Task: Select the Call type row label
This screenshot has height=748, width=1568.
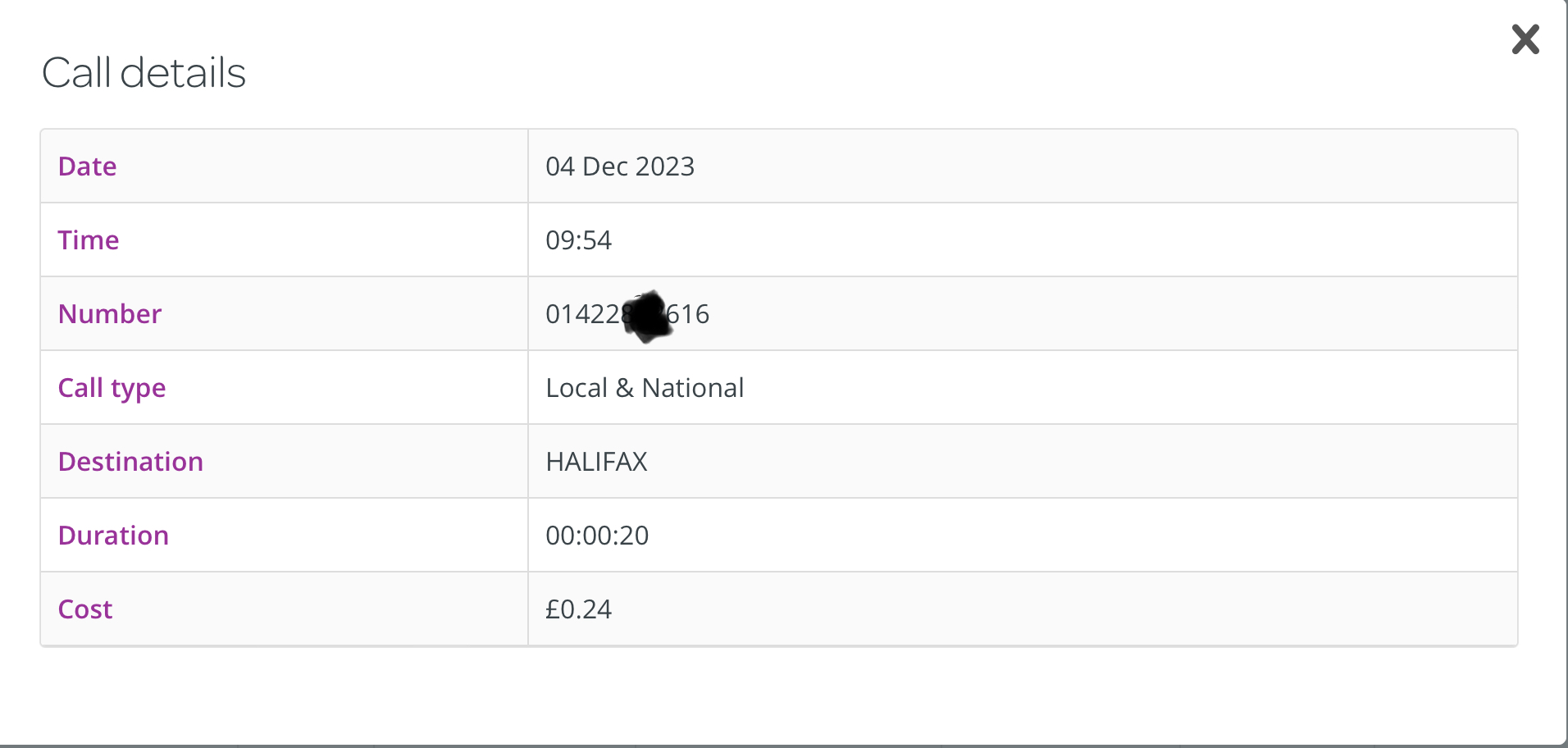Action: coord(112,387)
